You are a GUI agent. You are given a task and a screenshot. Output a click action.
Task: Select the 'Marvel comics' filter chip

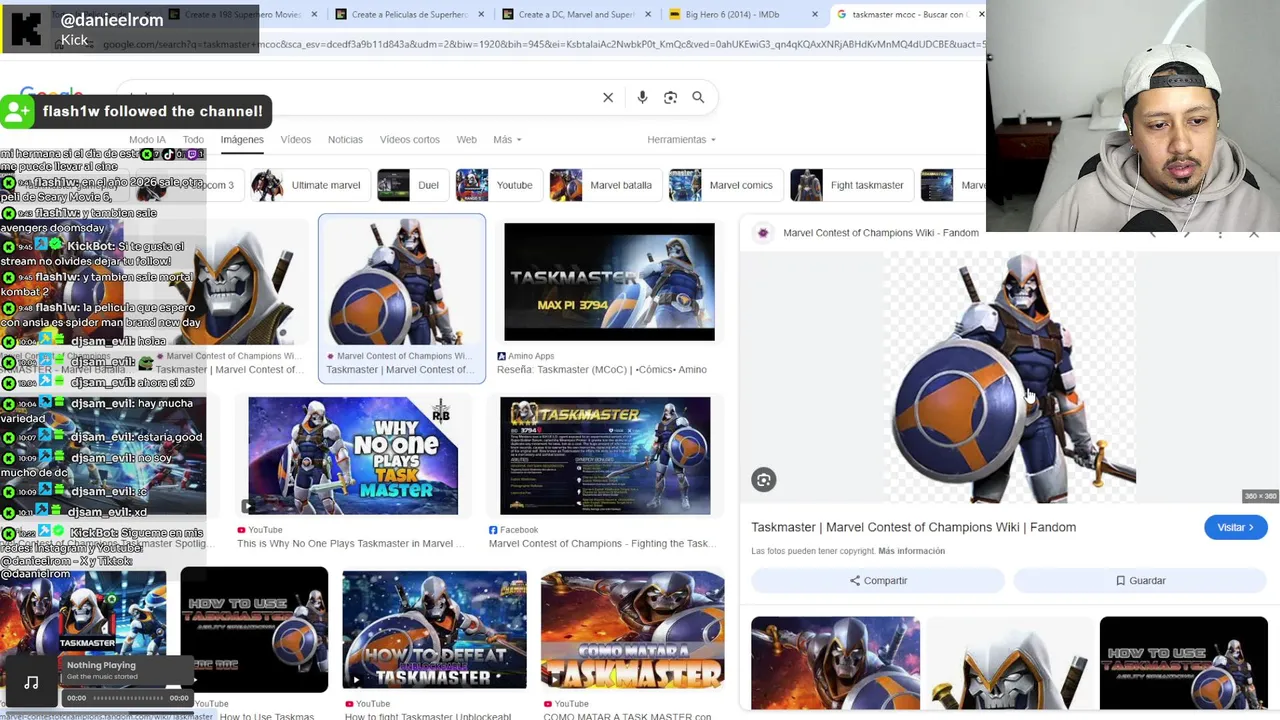coord(724,185)
